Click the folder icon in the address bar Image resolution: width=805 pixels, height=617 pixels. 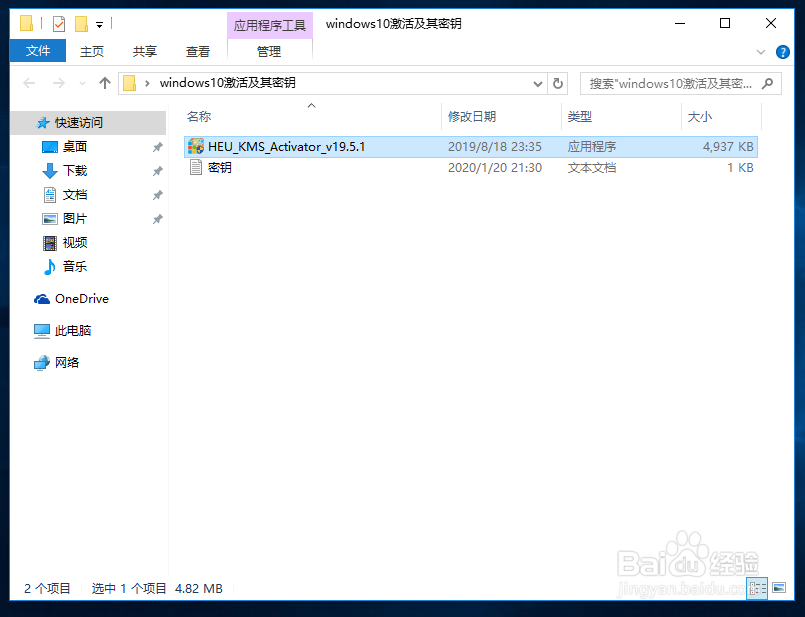pos(129,83)
